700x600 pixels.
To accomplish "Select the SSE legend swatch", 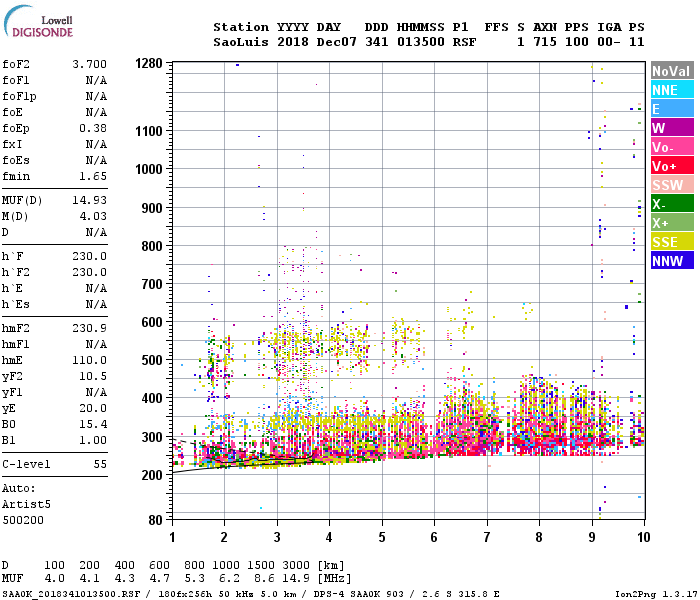I will 672,242.
